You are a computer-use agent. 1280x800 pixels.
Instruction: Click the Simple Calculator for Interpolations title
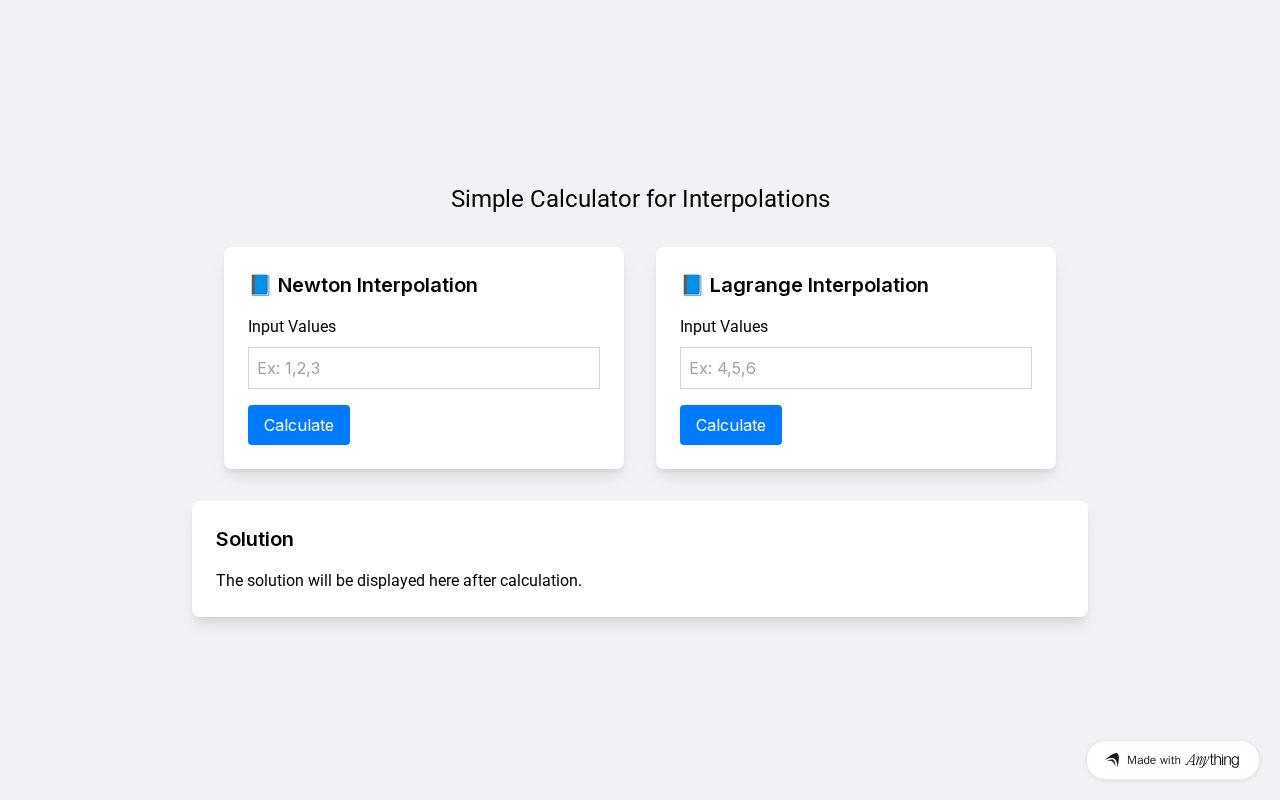(x=640, y=199)
